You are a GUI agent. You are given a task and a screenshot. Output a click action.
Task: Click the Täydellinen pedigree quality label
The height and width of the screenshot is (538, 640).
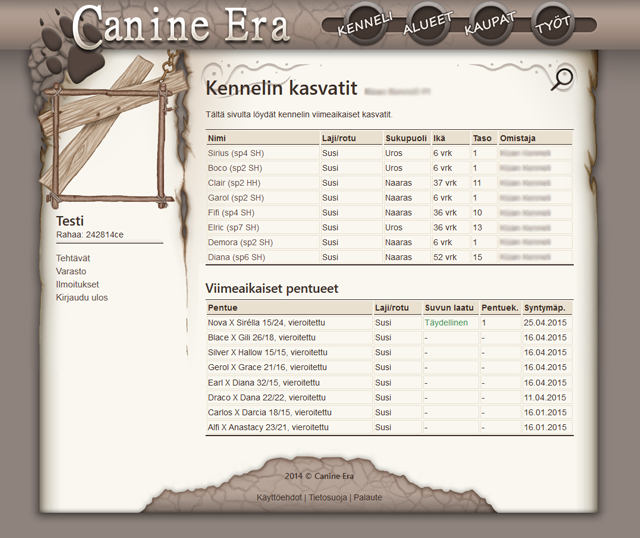pos(446,323)
